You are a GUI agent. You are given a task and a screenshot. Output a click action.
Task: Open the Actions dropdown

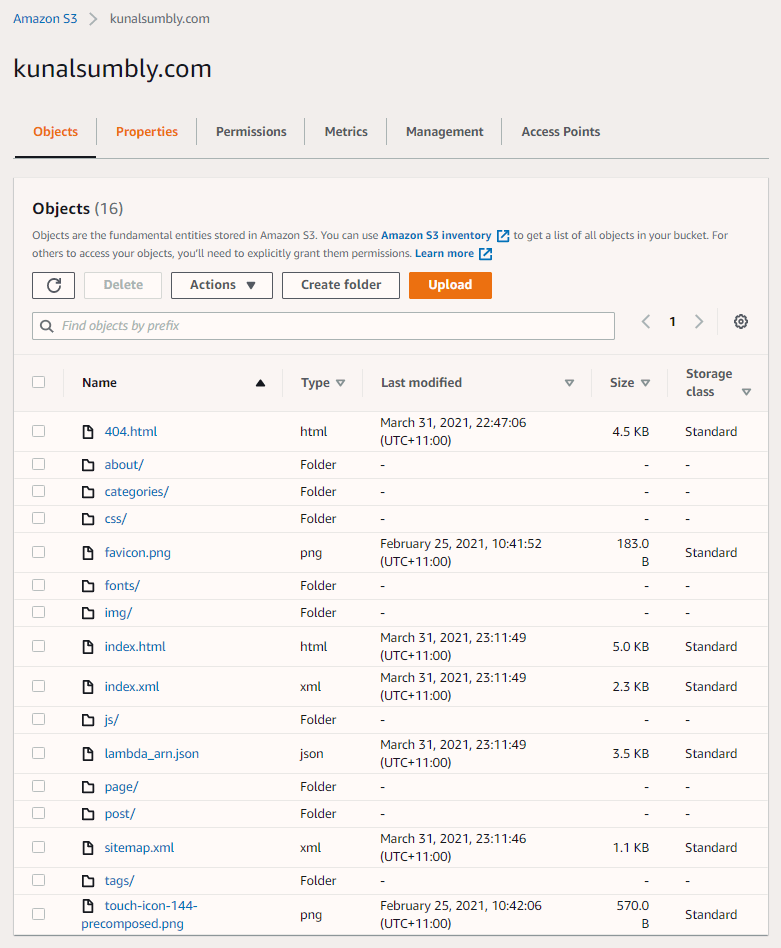222,285
